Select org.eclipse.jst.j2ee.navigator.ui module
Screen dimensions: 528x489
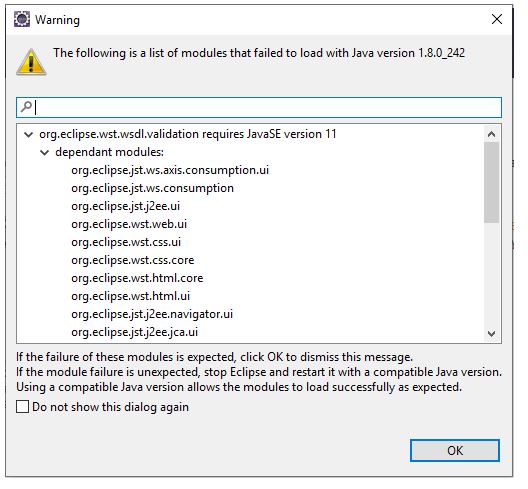pos(152,314)
